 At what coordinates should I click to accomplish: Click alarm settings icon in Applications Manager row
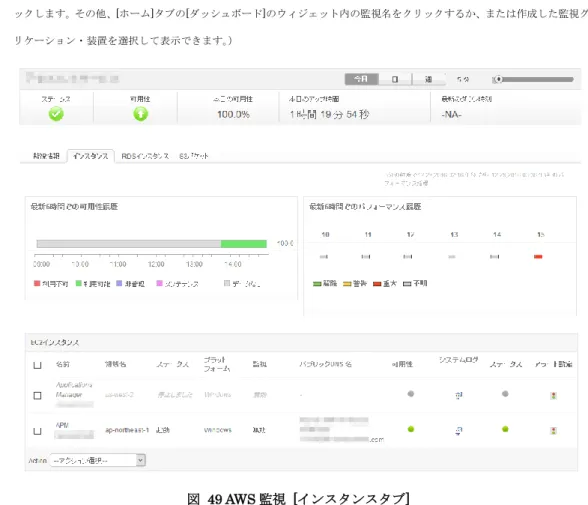[x=553, y=396]
